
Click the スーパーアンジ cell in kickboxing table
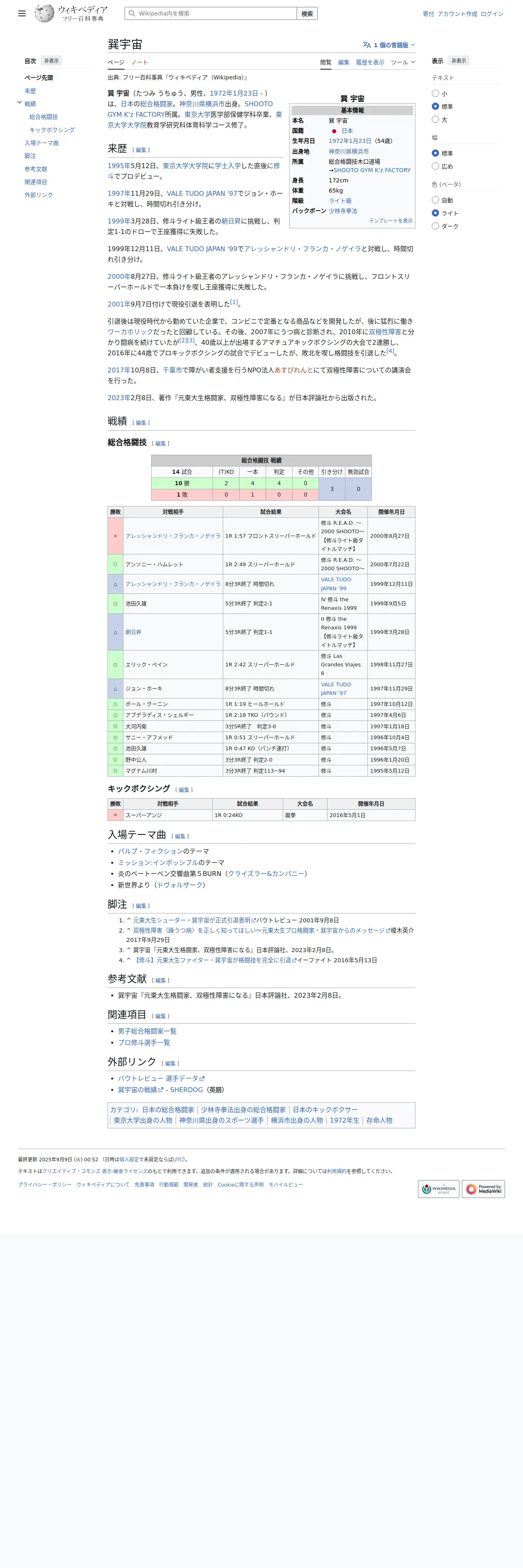click(167, 815)
